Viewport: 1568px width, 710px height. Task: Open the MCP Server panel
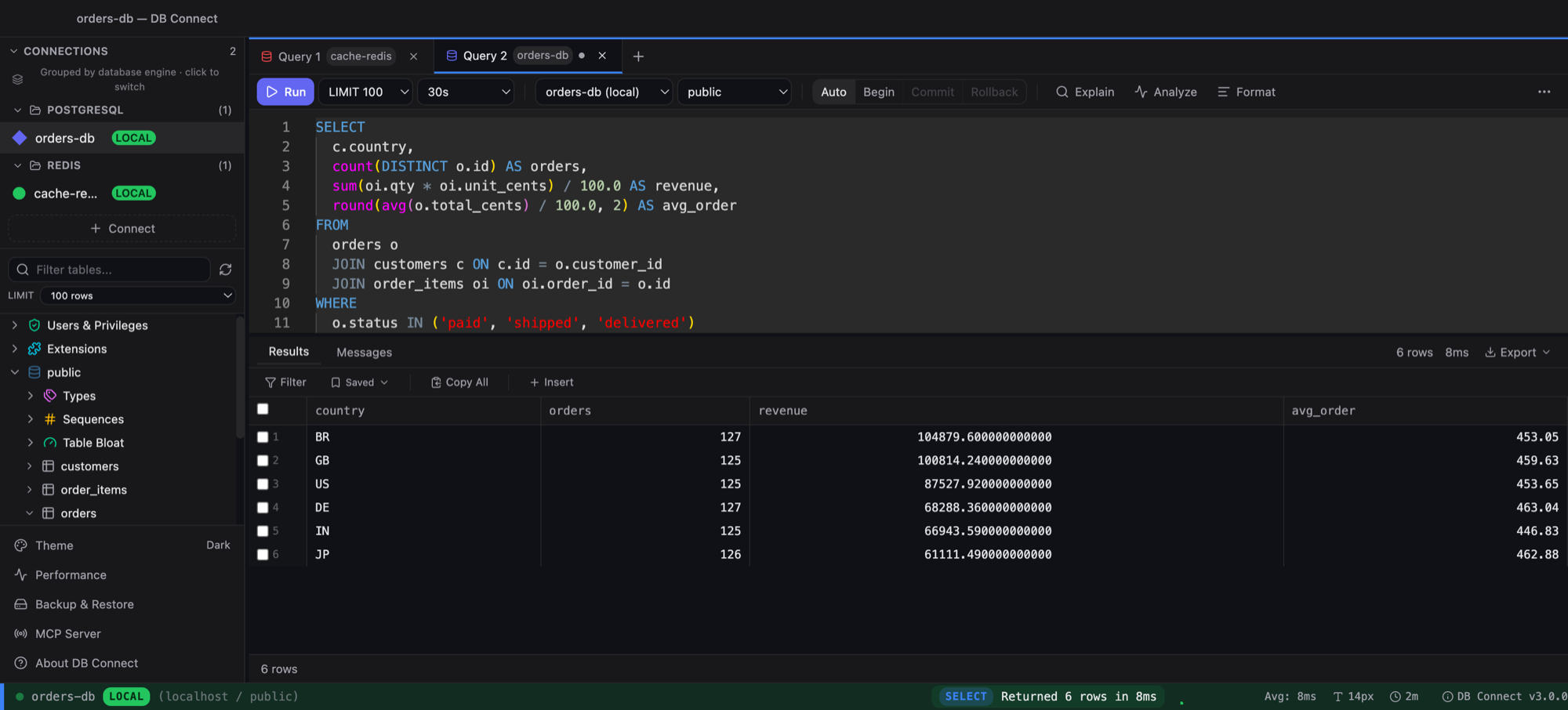[68, 634]
